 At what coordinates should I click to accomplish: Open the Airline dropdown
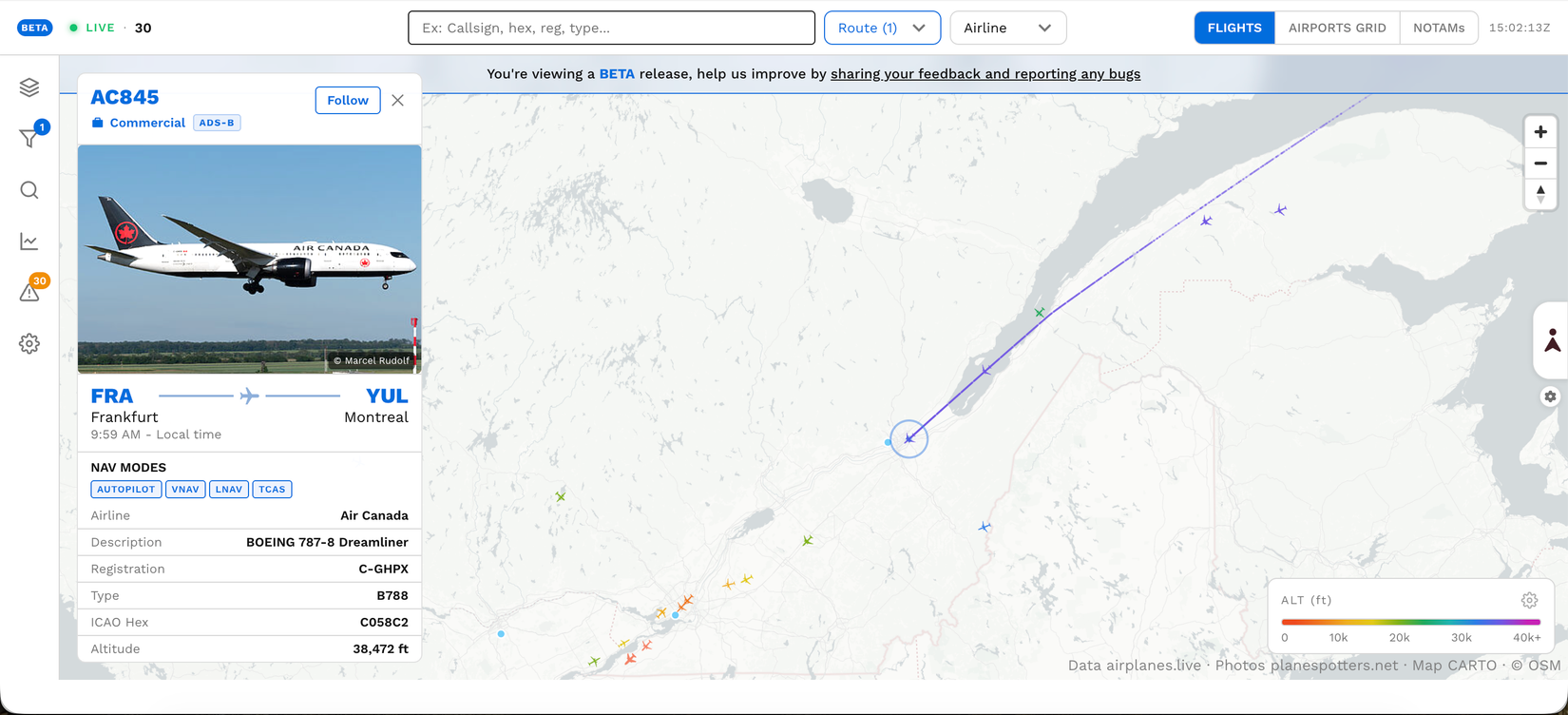pyautogui.click(x=1008, y=28)
